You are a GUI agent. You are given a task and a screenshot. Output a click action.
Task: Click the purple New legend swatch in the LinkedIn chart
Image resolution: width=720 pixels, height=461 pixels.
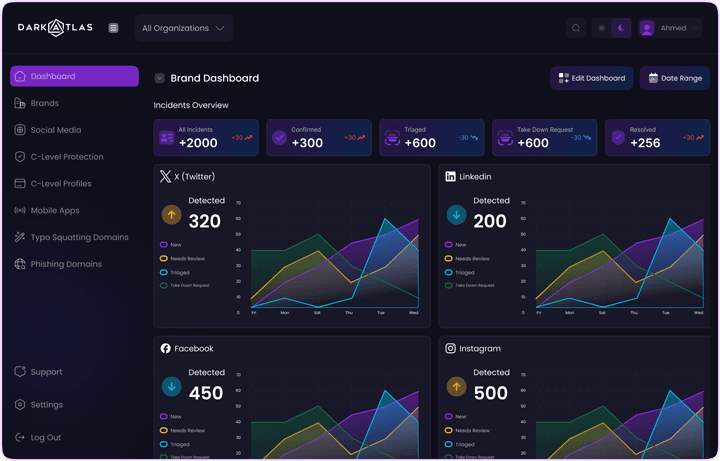pyautogui.click(x=449, y=245)
